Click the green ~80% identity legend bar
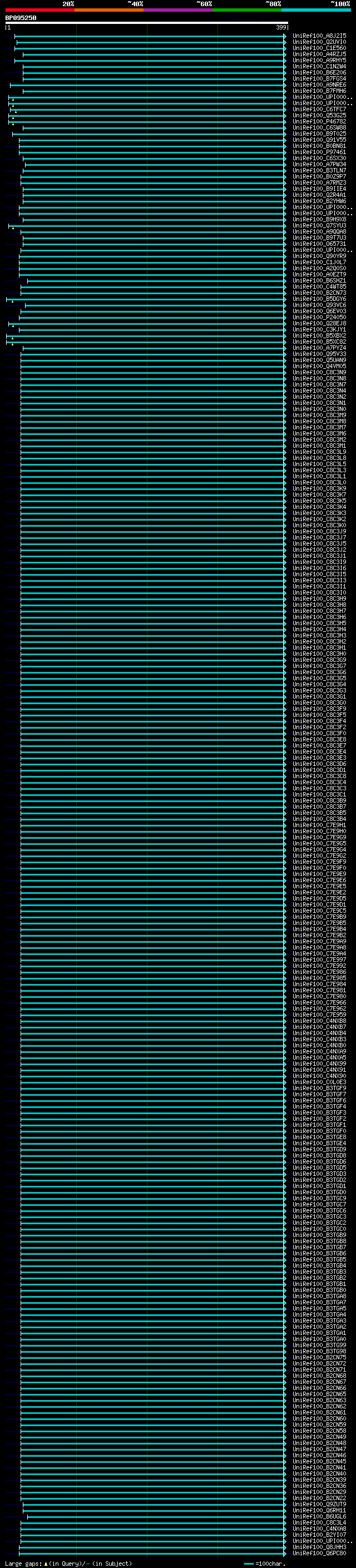Image resolution: width=356 pixels, height=1568 pixels. pos(247,11)
